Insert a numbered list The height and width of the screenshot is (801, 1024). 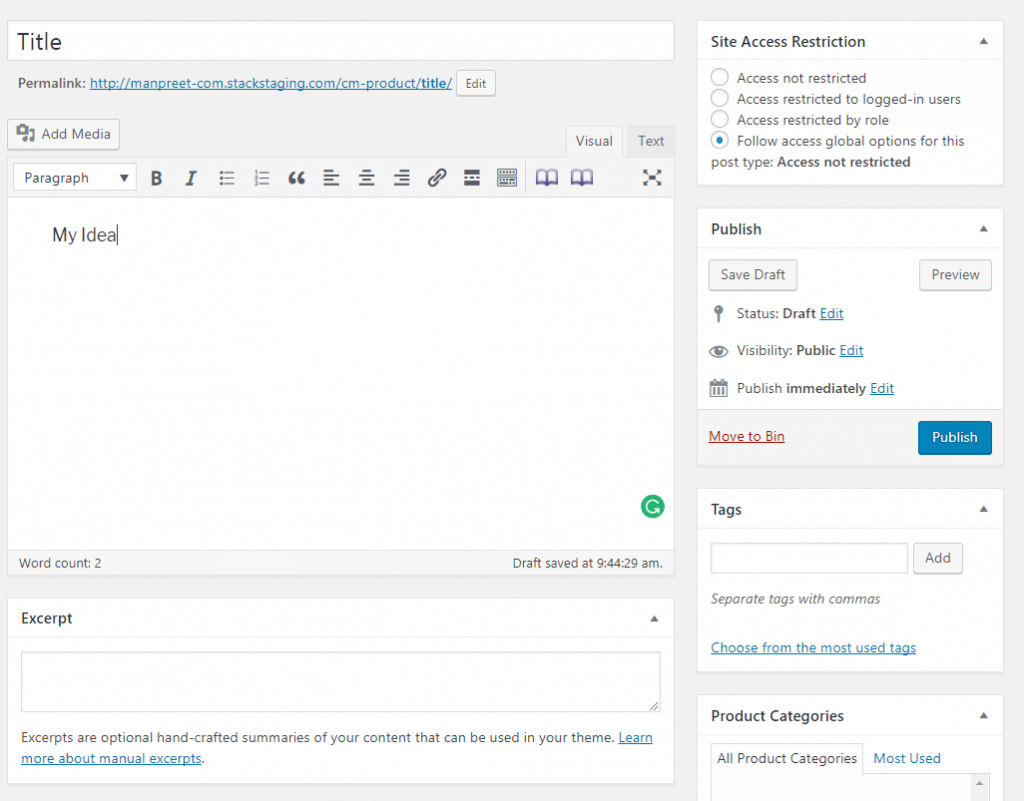click(x=262, y=178)
